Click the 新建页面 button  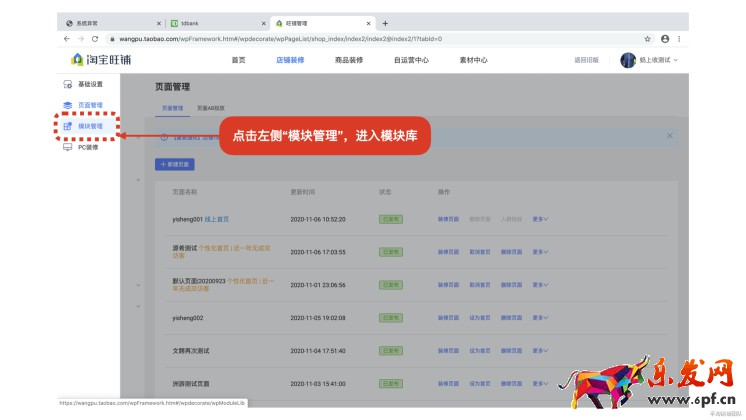(x=175, y=163)
